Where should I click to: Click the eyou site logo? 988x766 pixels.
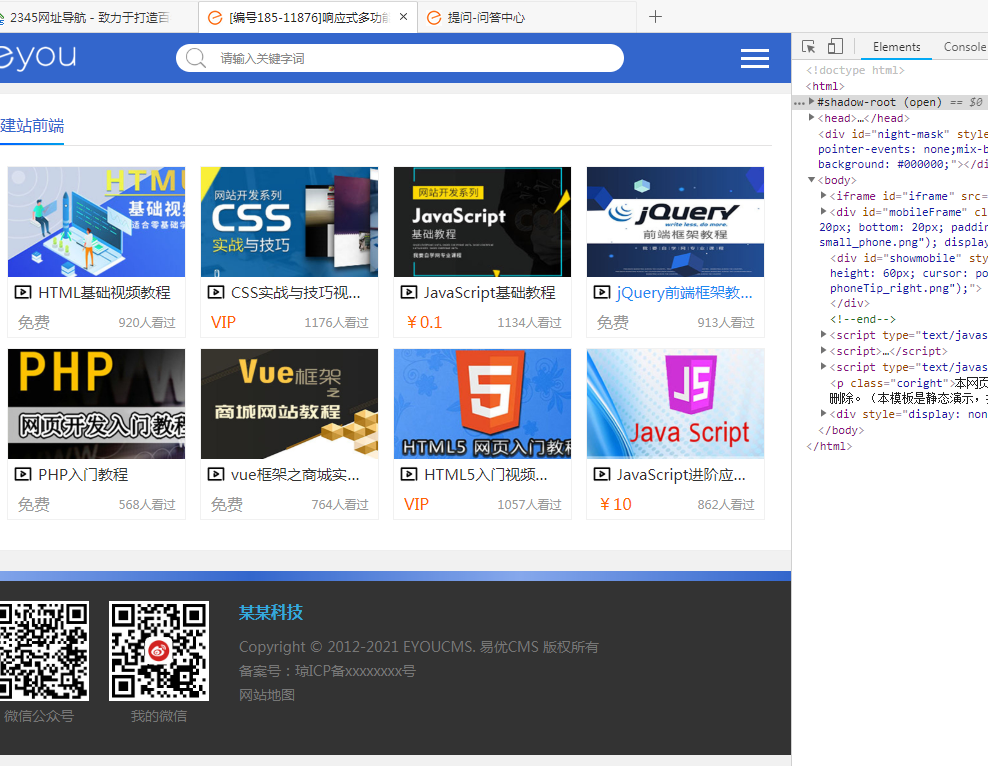38,58
